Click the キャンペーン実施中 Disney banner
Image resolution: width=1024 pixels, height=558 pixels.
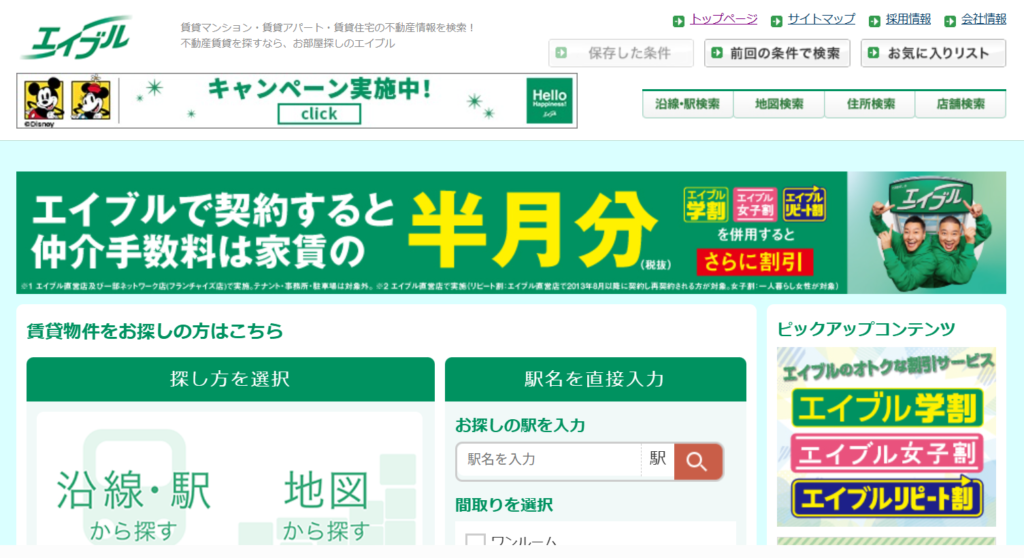(297, 101)
